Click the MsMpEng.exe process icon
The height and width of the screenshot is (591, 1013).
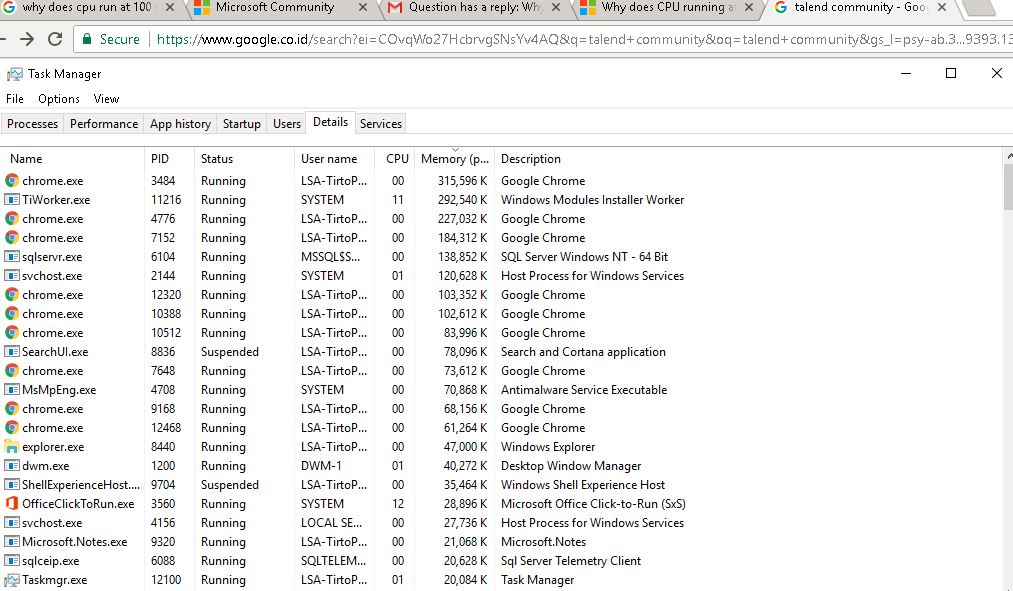click(12, 389)
